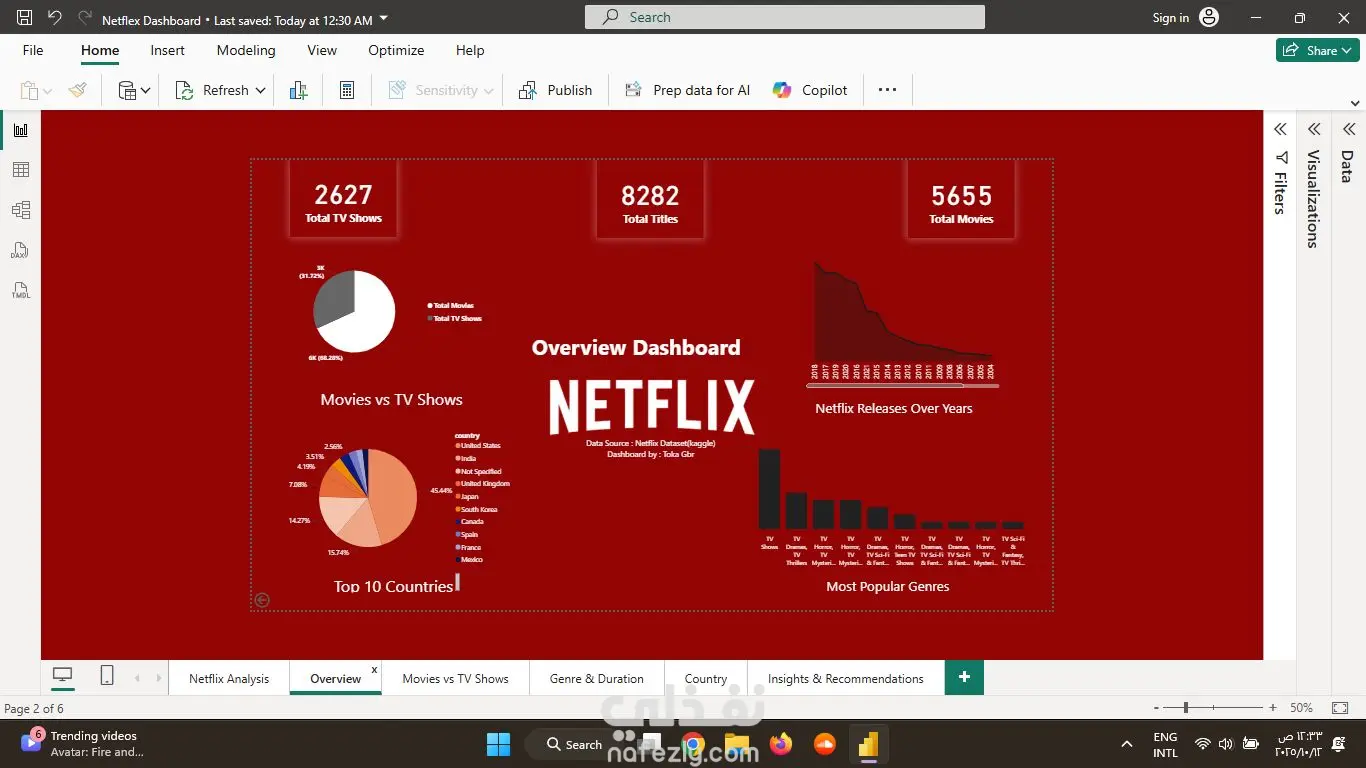Screen dimensions: 1366x768
Task: Switch to Report view in the left sidebar
Action: pyautogui.click(x=20, y=128)
